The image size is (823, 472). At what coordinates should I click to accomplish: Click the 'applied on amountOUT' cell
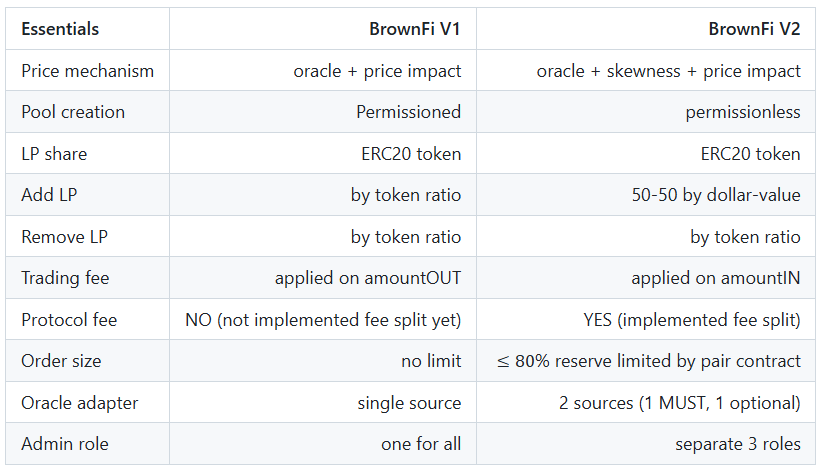pyautogui.click(x=368, y=278)
